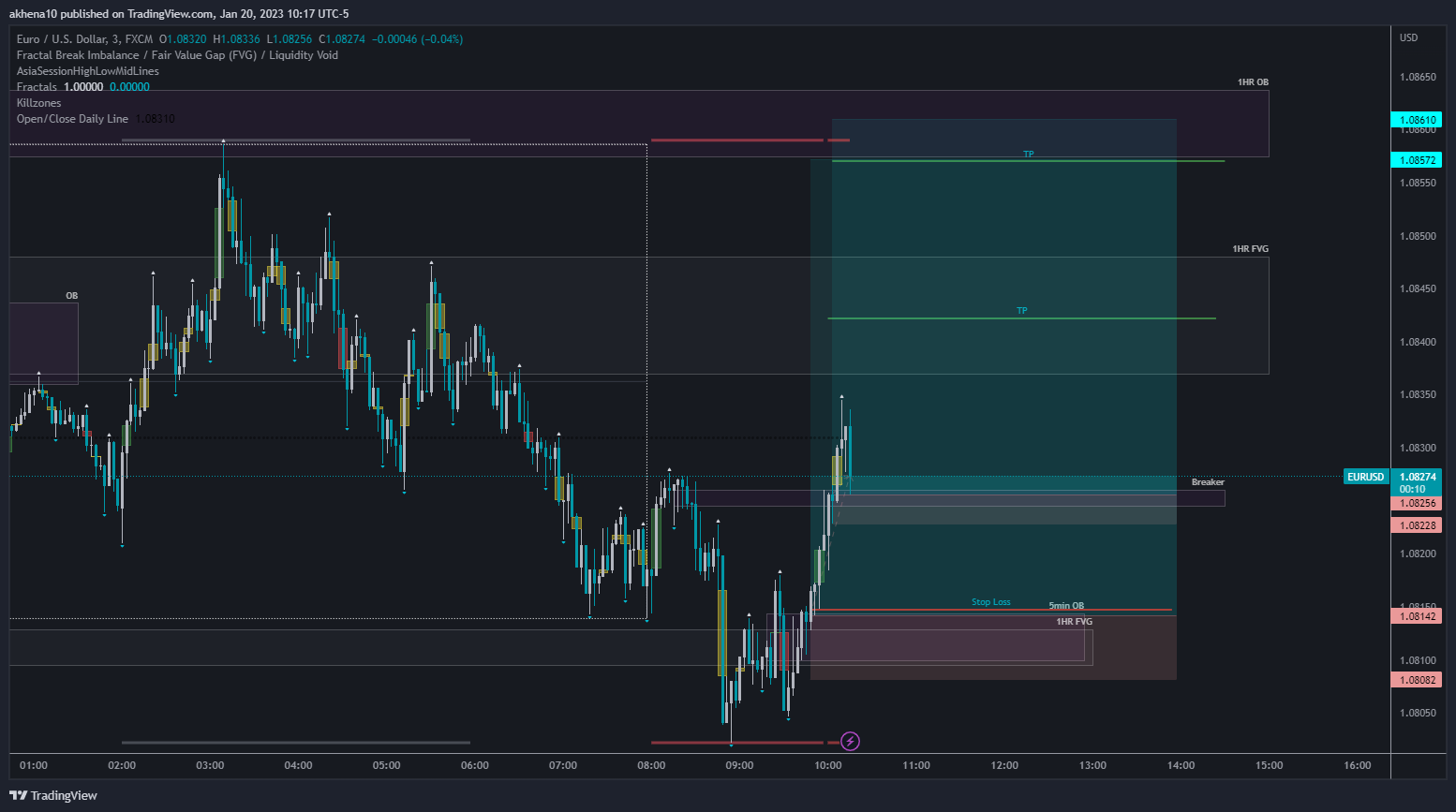Click the 10:00 time axis label
The image size is (1456, 812).
[x=828, y=765]
